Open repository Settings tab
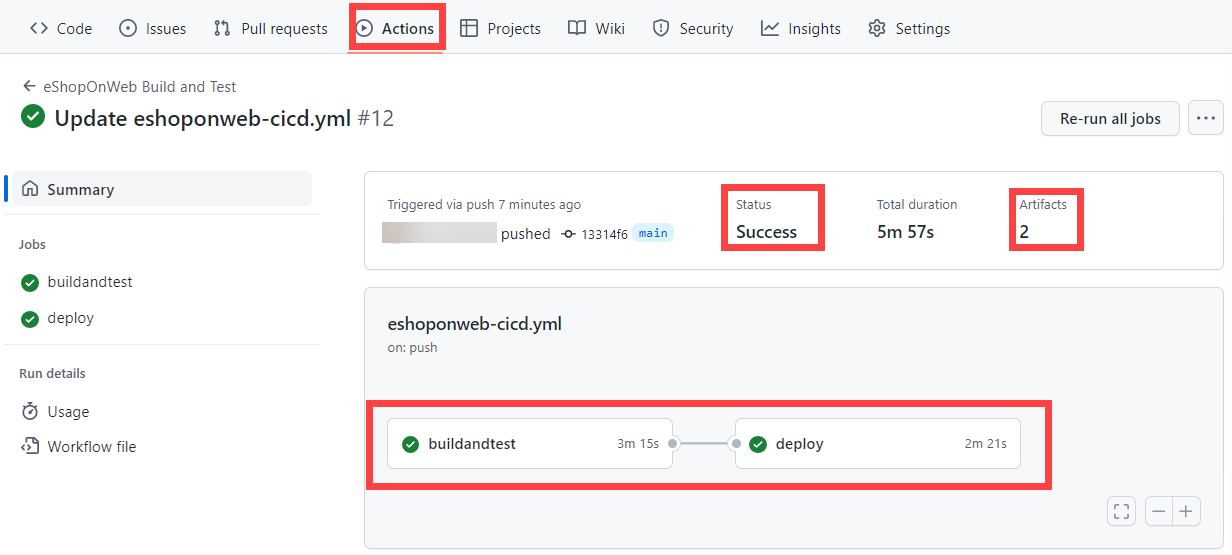Viewport: 1232px width, 555px height. (909, 28)
